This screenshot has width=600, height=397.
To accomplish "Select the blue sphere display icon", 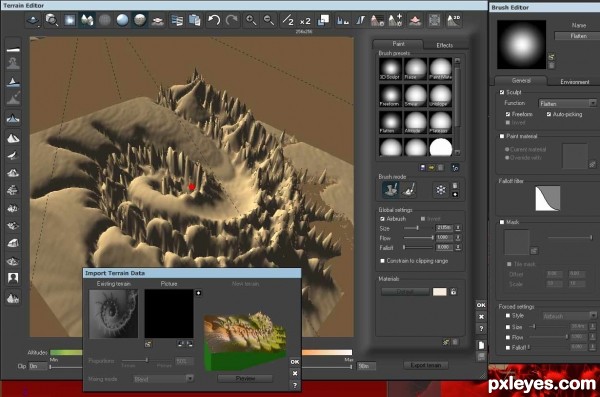I will [122, 20].
